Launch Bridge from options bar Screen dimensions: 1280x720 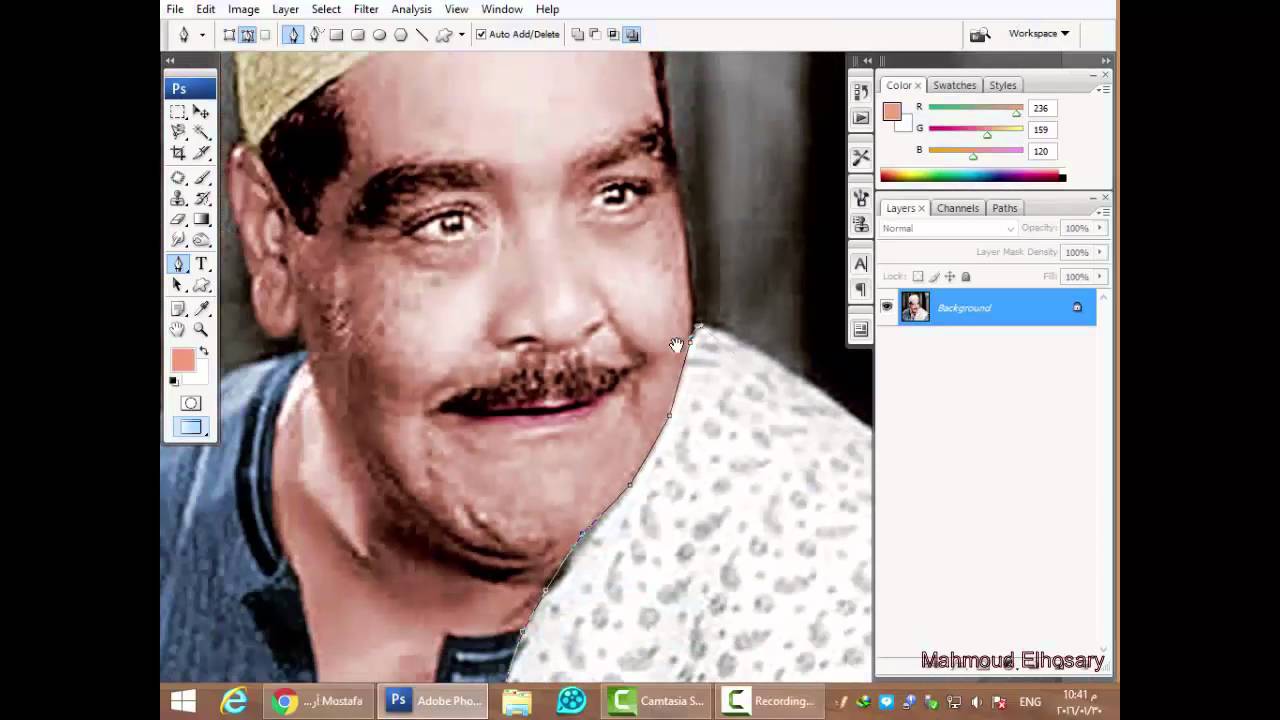(980, 35)
